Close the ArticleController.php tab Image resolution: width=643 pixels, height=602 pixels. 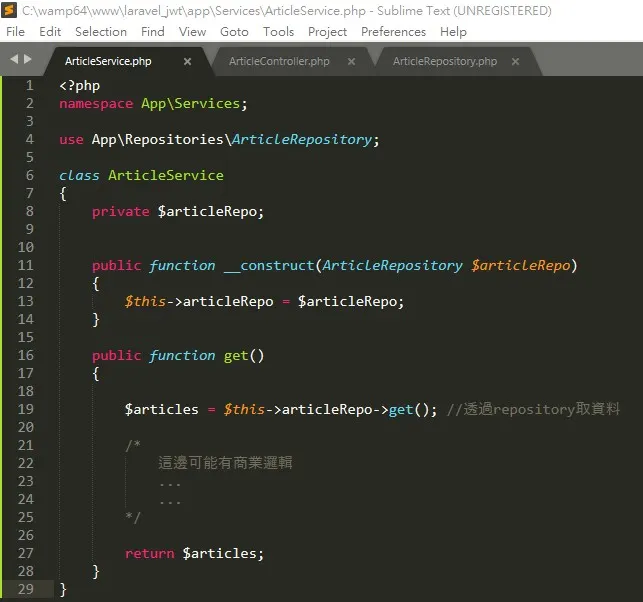click(x=351, y=62)
